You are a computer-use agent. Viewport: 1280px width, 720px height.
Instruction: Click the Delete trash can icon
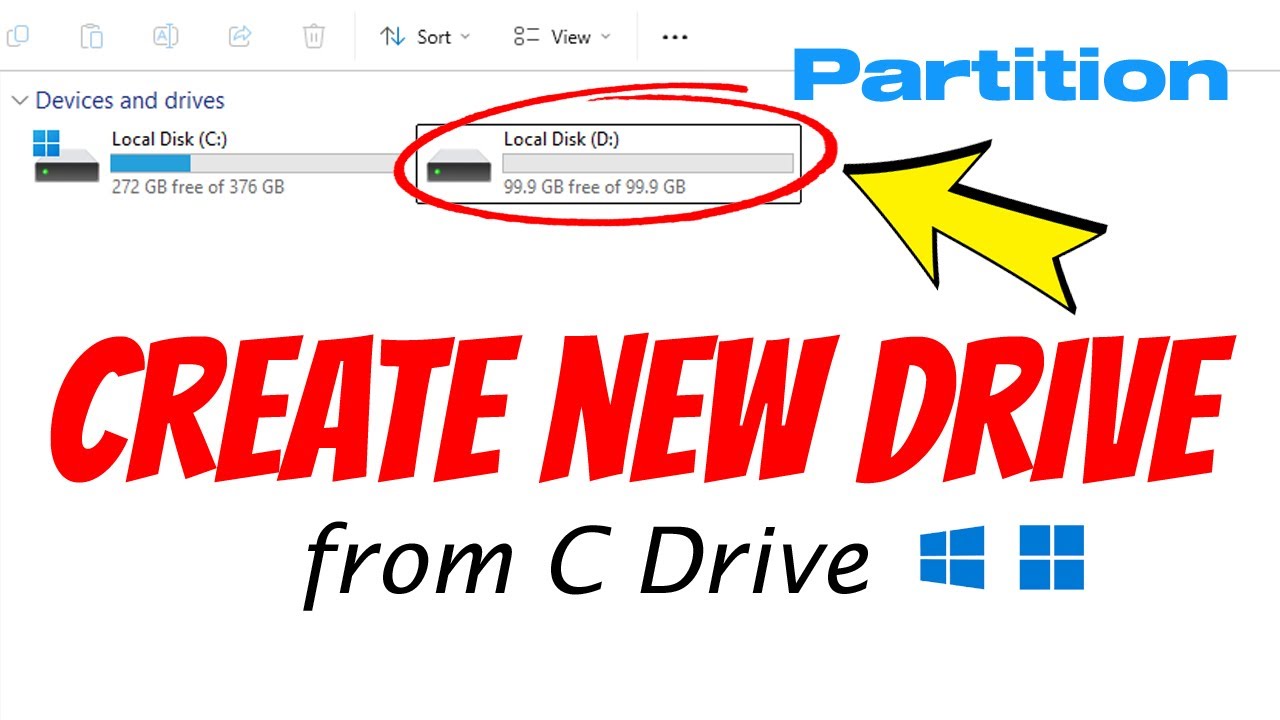(x=314, y=36)
